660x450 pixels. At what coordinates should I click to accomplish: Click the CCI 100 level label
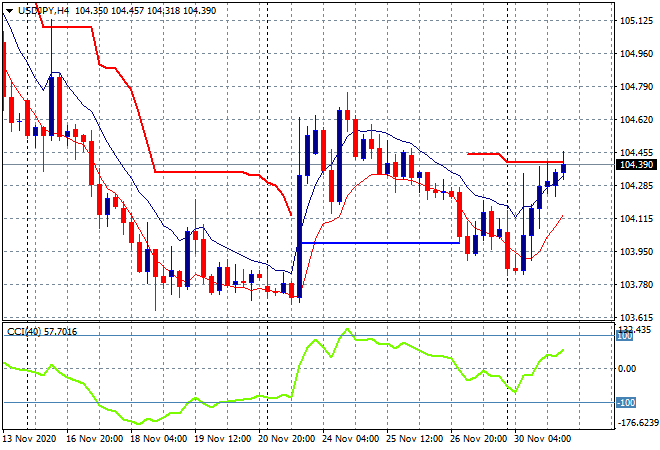coord(625,336)
